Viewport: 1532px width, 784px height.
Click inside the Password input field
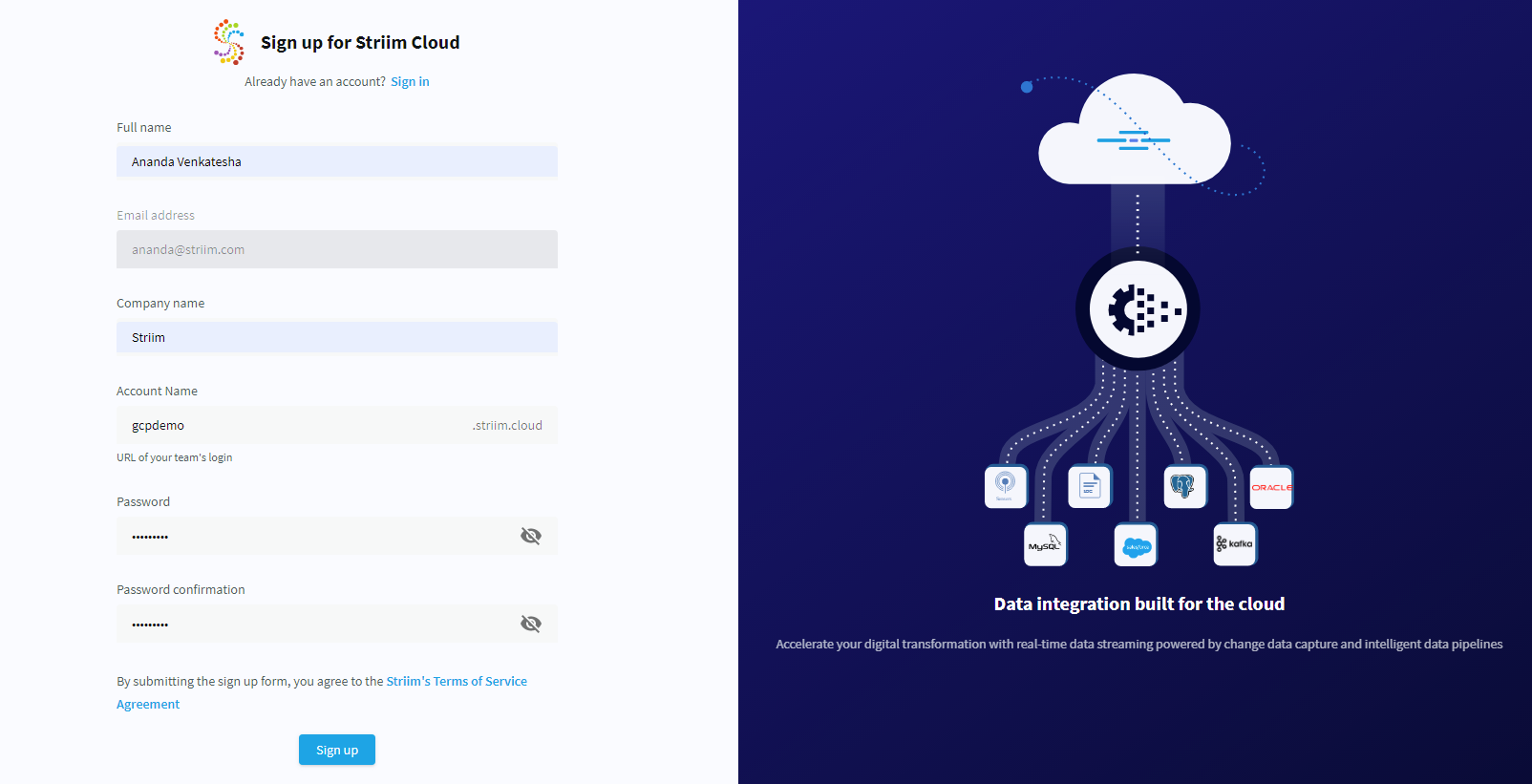[x=315, y=537]
